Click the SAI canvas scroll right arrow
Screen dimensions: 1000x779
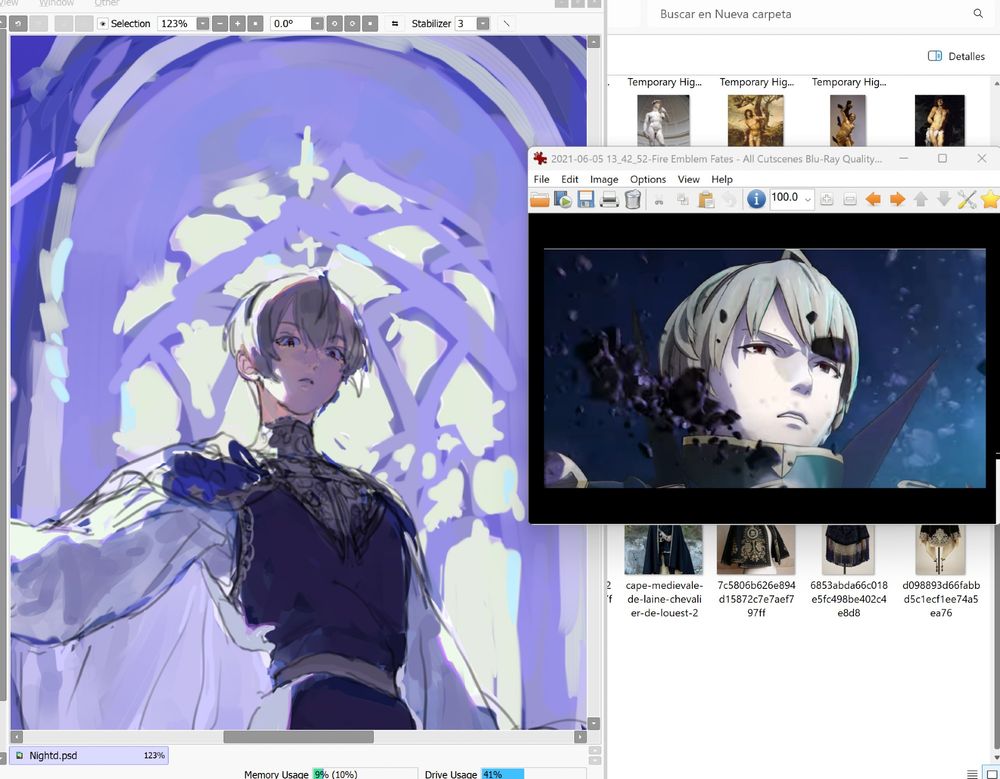(580, 737)
